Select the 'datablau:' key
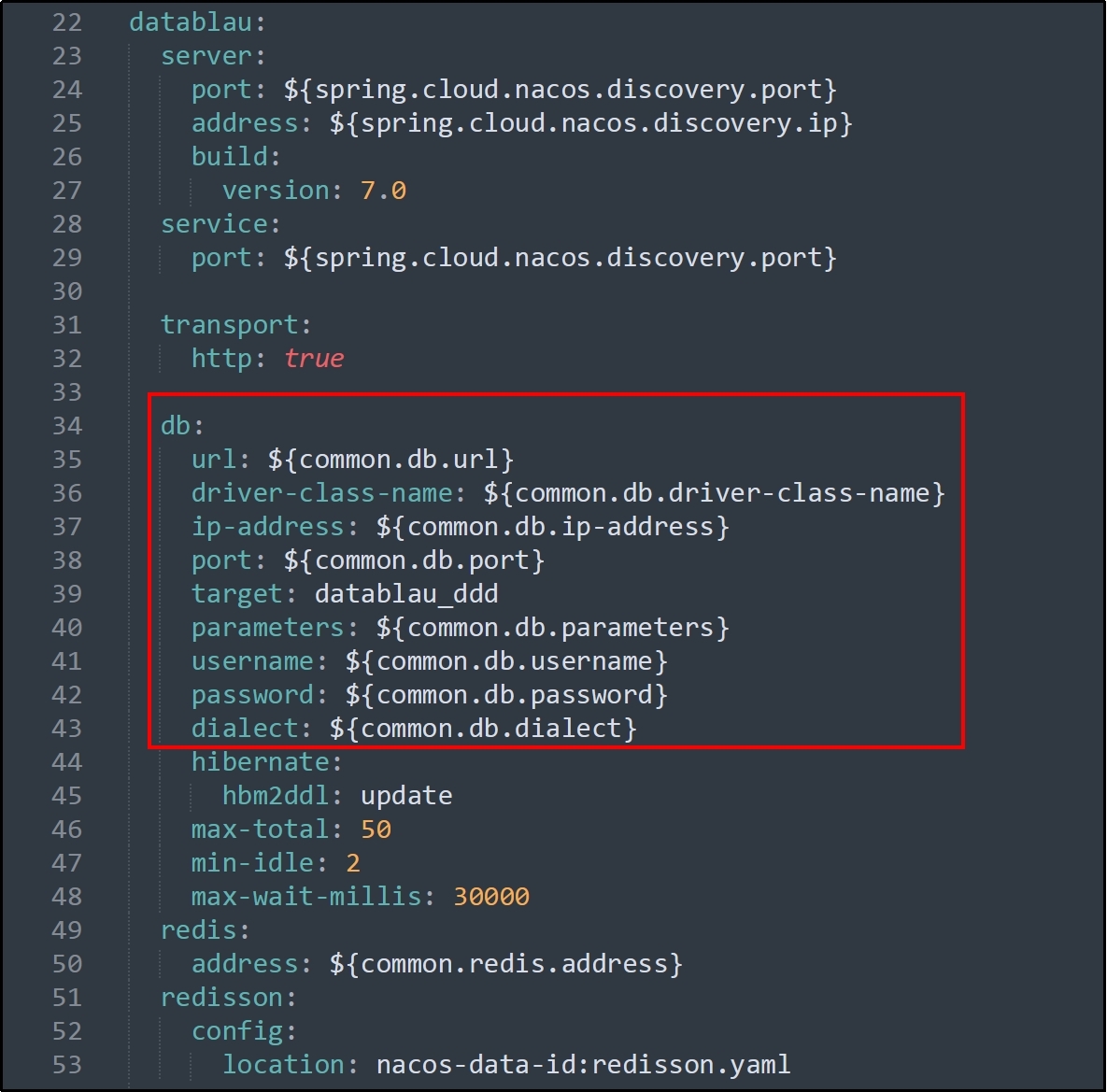 click(197, 22)
